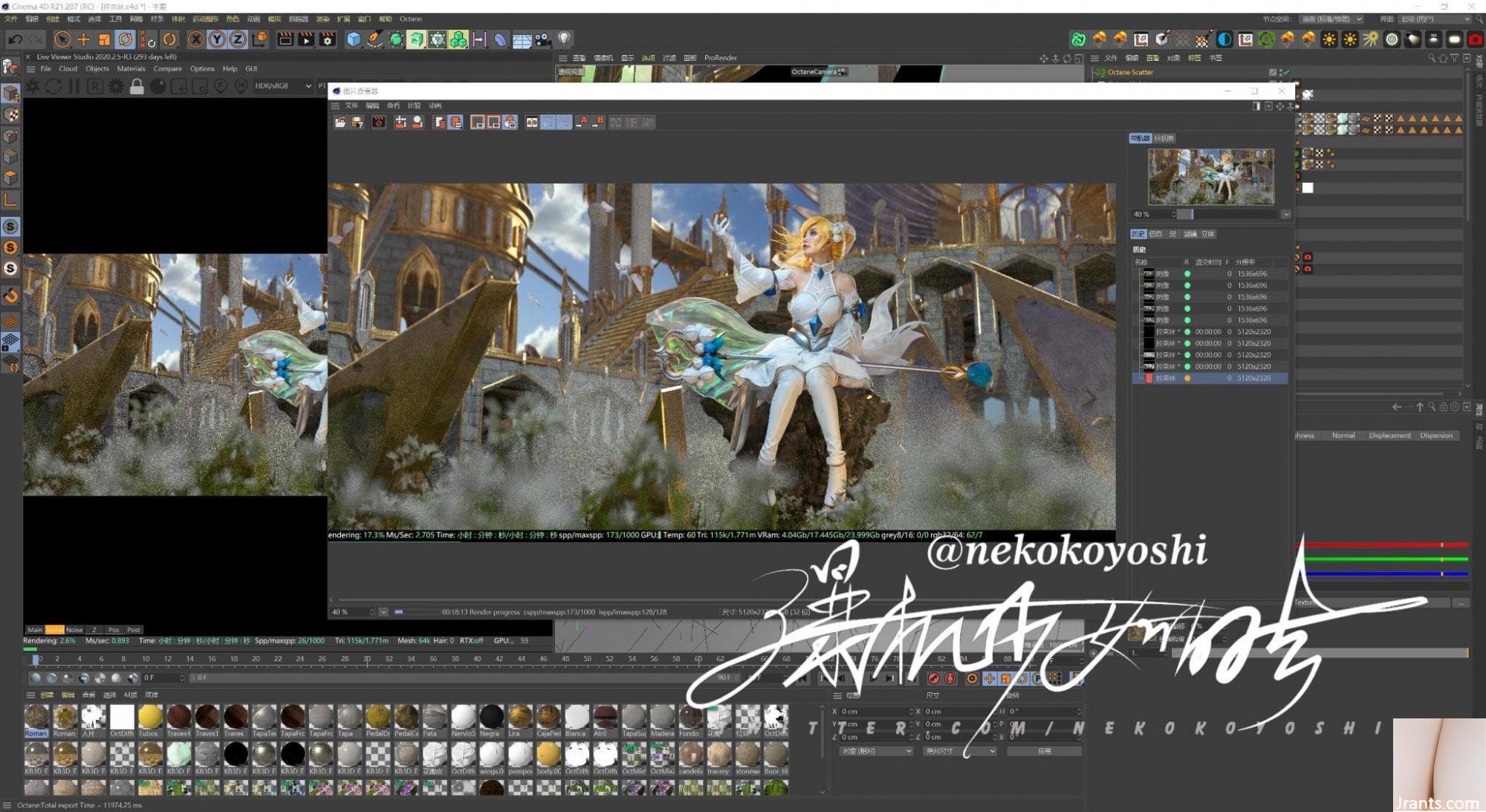
Task: Pause Live Viewer rendering
Action: [74, 86]
